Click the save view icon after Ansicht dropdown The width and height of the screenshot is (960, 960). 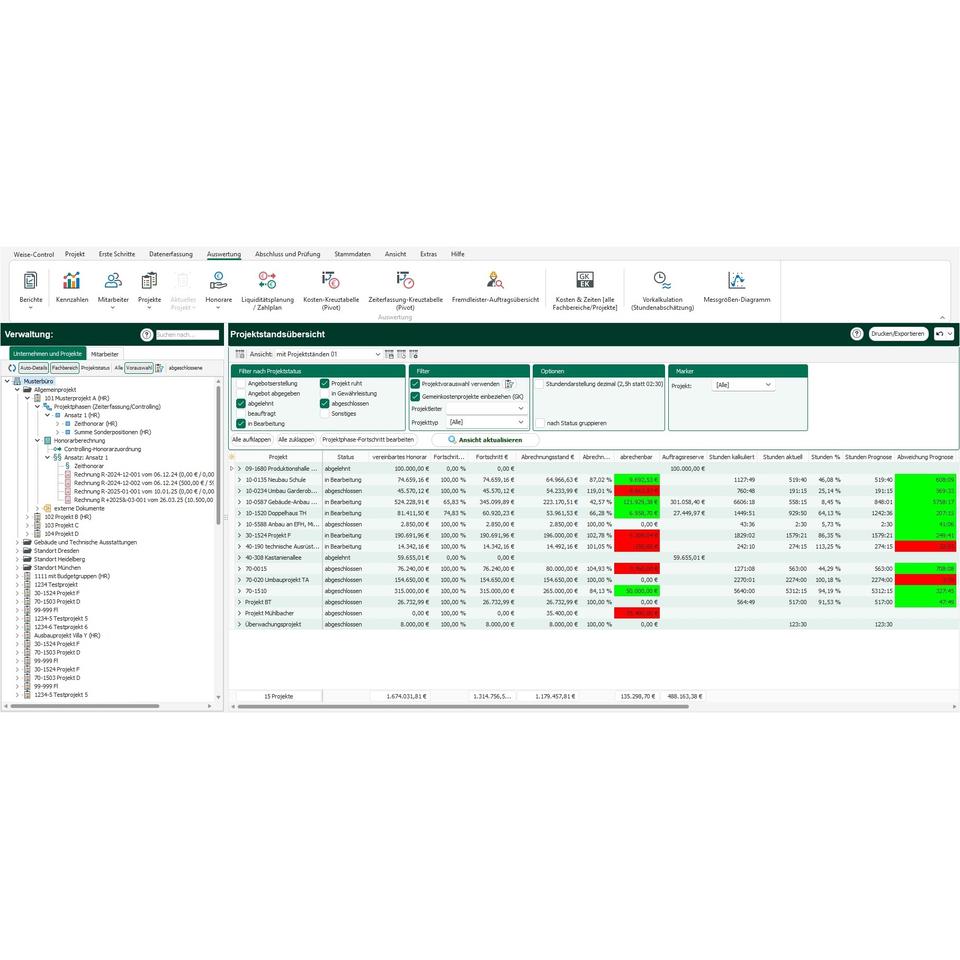pyautogui.click(x=389, y=354)
